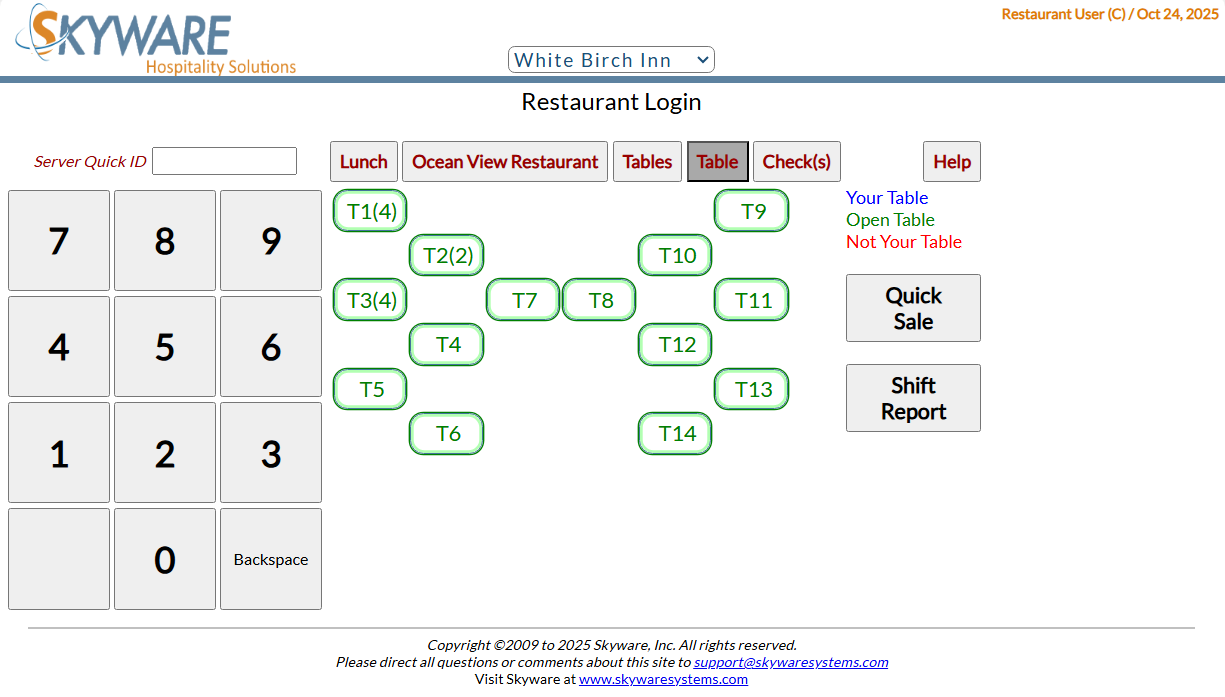Select the Lunch meal period button
Viewport: 1225px width, 697px height.
point(364,162)
